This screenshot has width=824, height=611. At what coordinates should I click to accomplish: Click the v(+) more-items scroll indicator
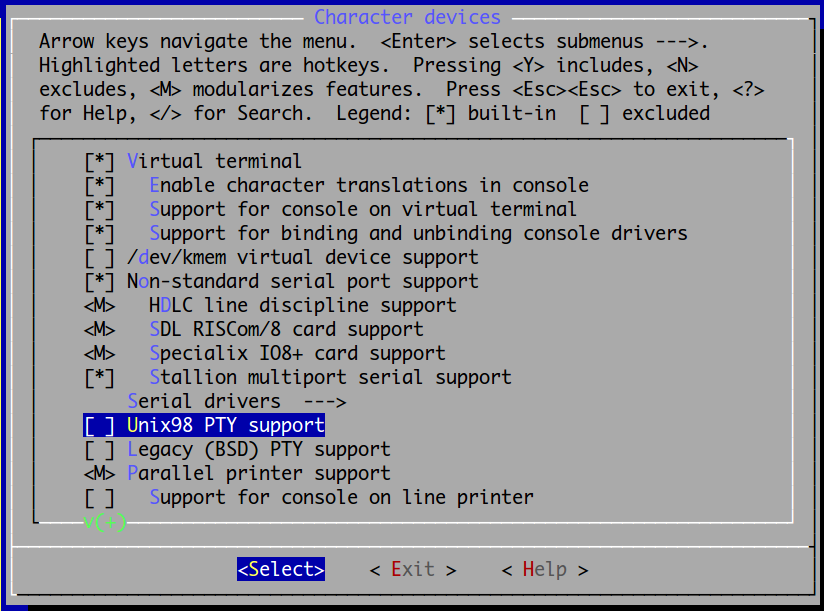105,522
